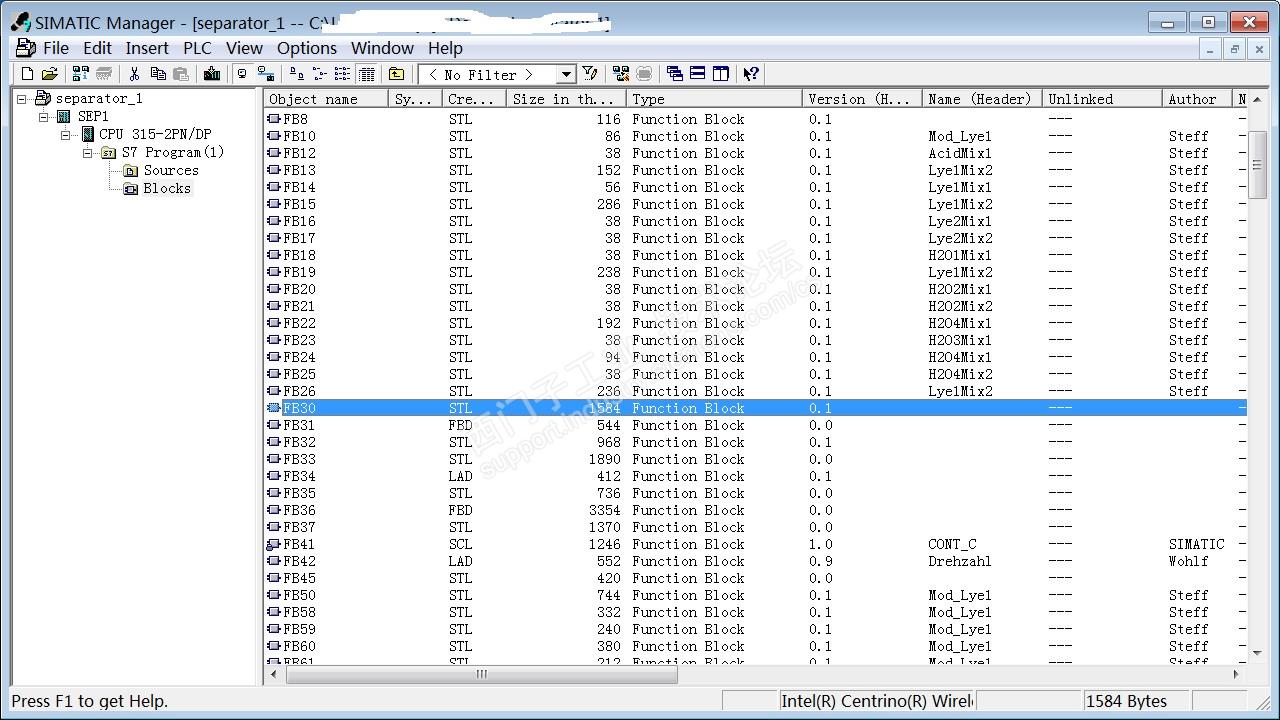Click the filter funnel icon
The image size is (1280, 720).
click(x=590, y=74)
